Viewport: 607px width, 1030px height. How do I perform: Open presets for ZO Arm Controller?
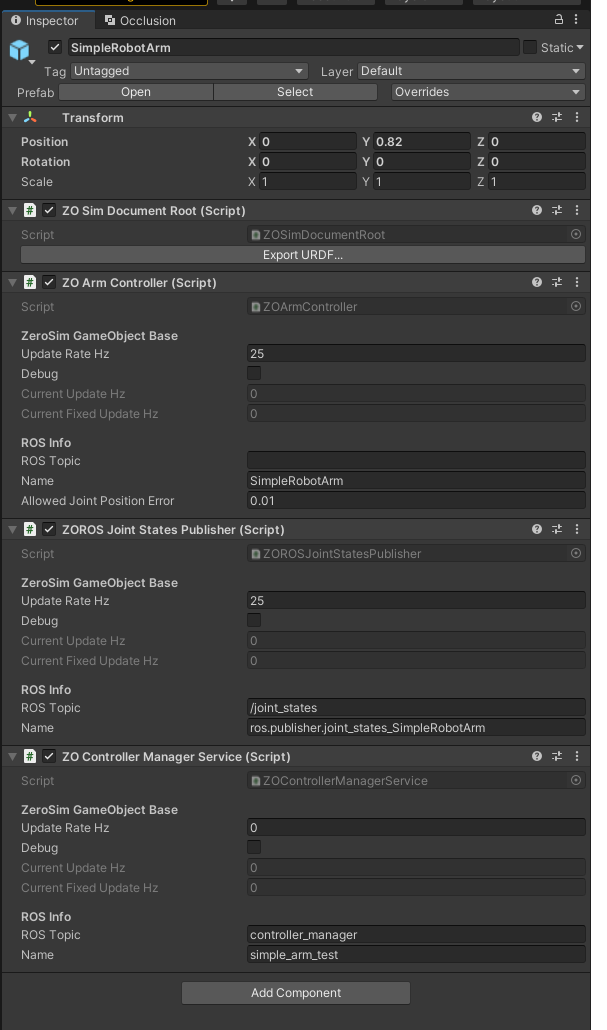pos(557,283)
